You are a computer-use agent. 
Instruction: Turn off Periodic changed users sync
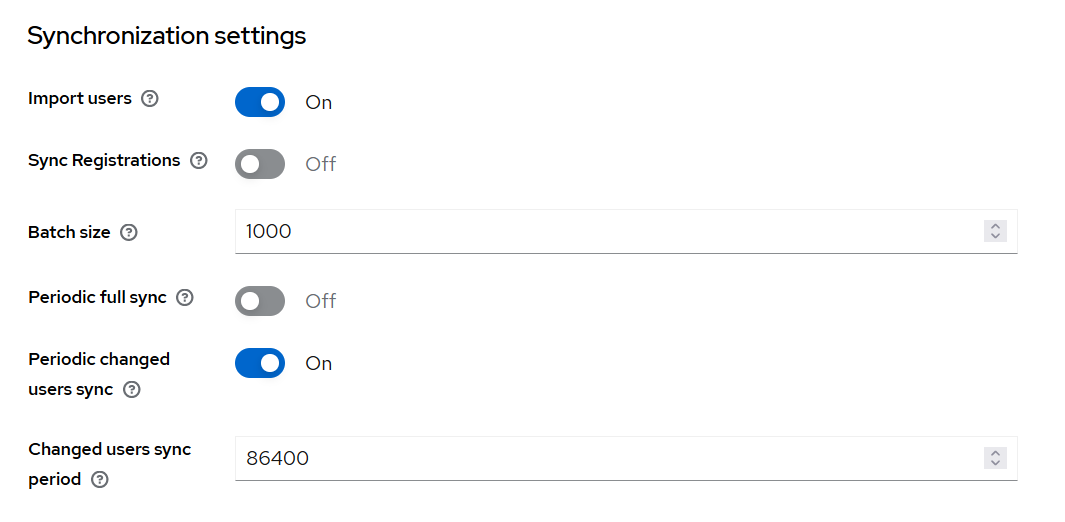[260, 363]
